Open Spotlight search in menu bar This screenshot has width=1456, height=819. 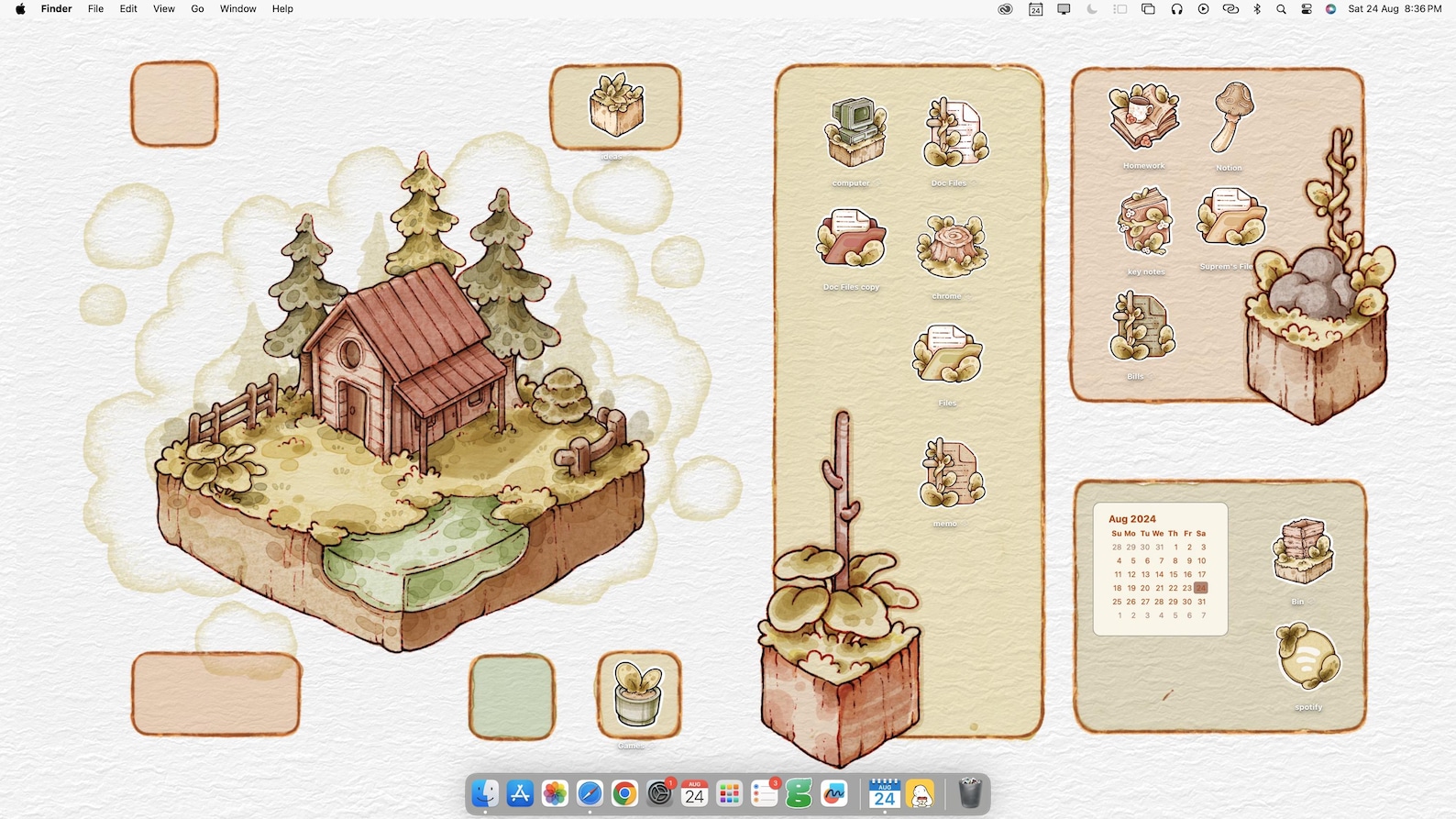click(x=1281, y=9)
